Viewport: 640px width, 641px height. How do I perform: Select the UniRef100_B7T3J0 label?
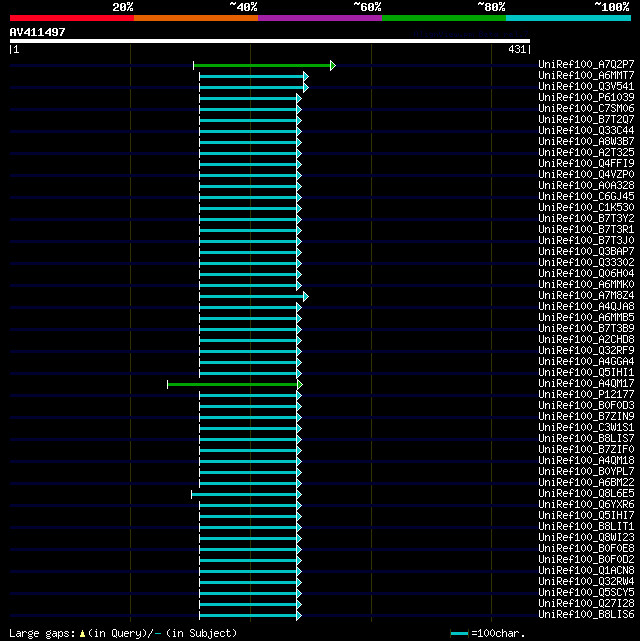click(586, 240)
